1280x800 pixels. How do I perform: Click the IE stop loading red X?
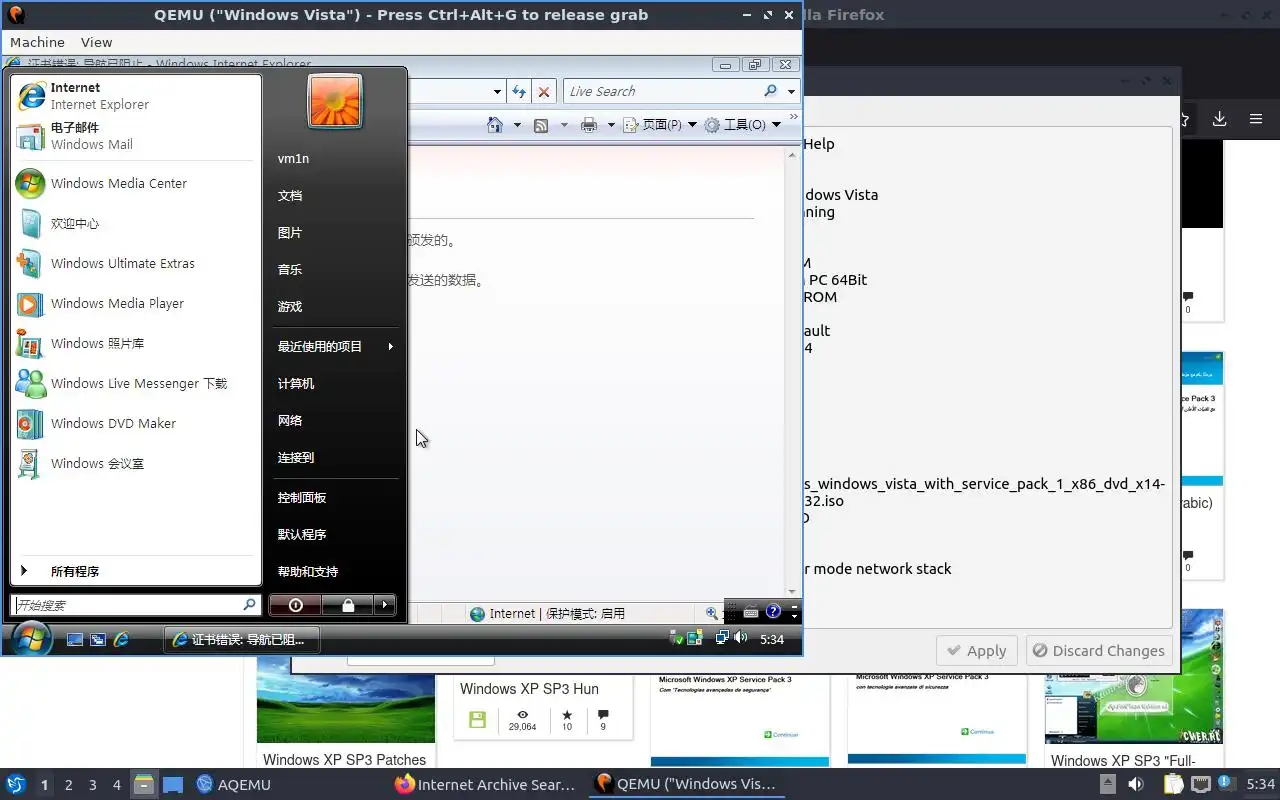[544, 91]
